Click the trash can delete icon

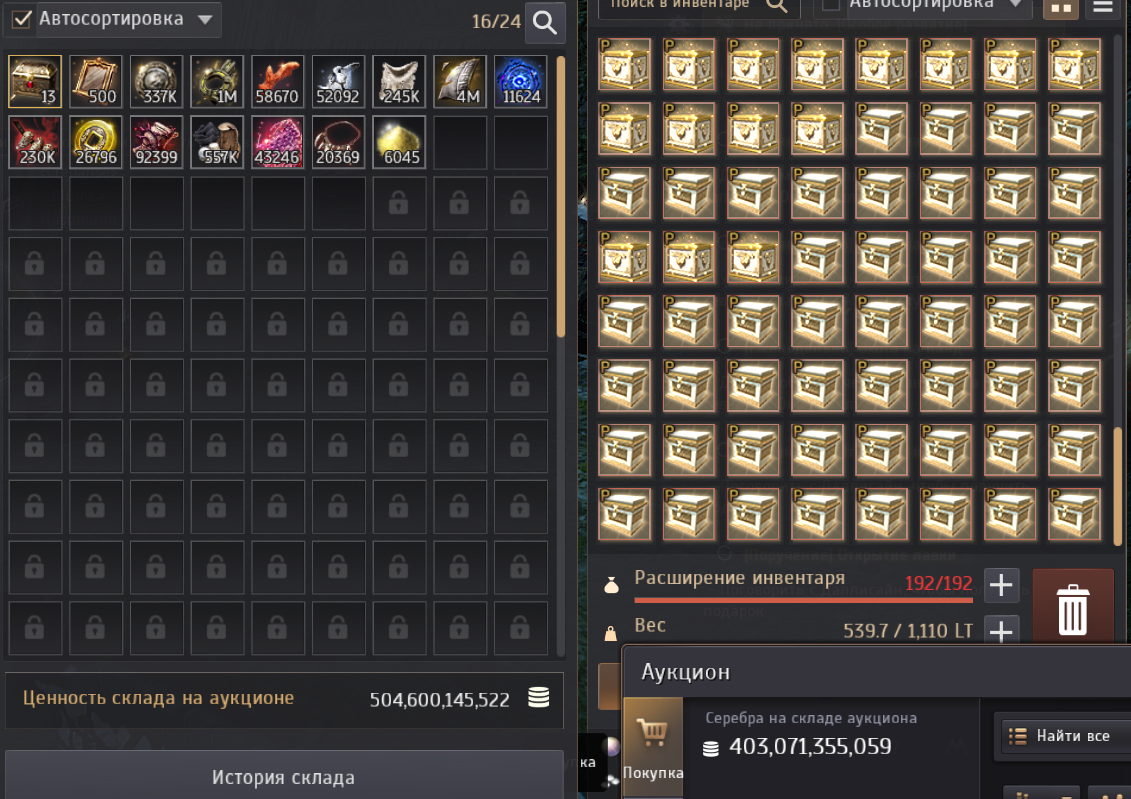[x=1072, y=609]
